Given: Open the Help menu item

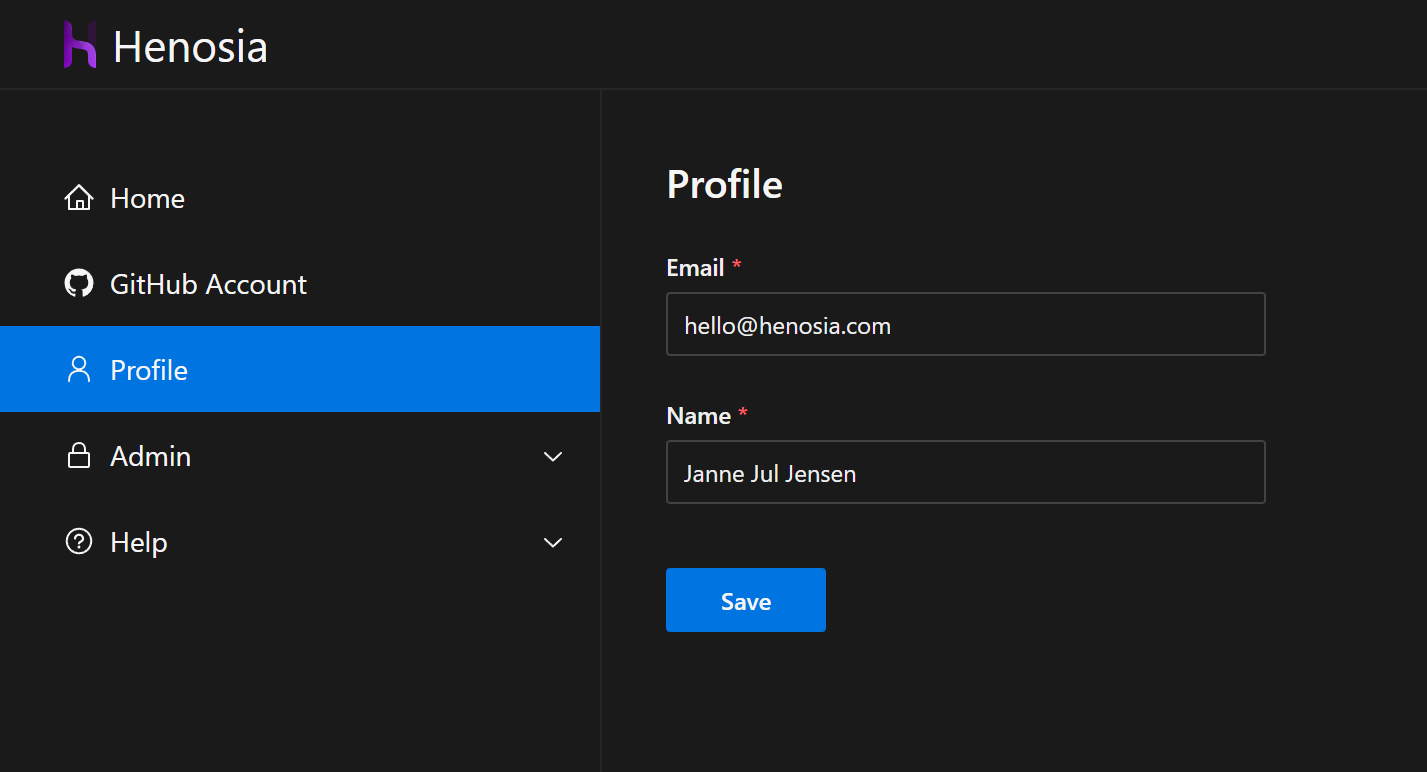Looking at the screenshot, I should pos(300,542).
